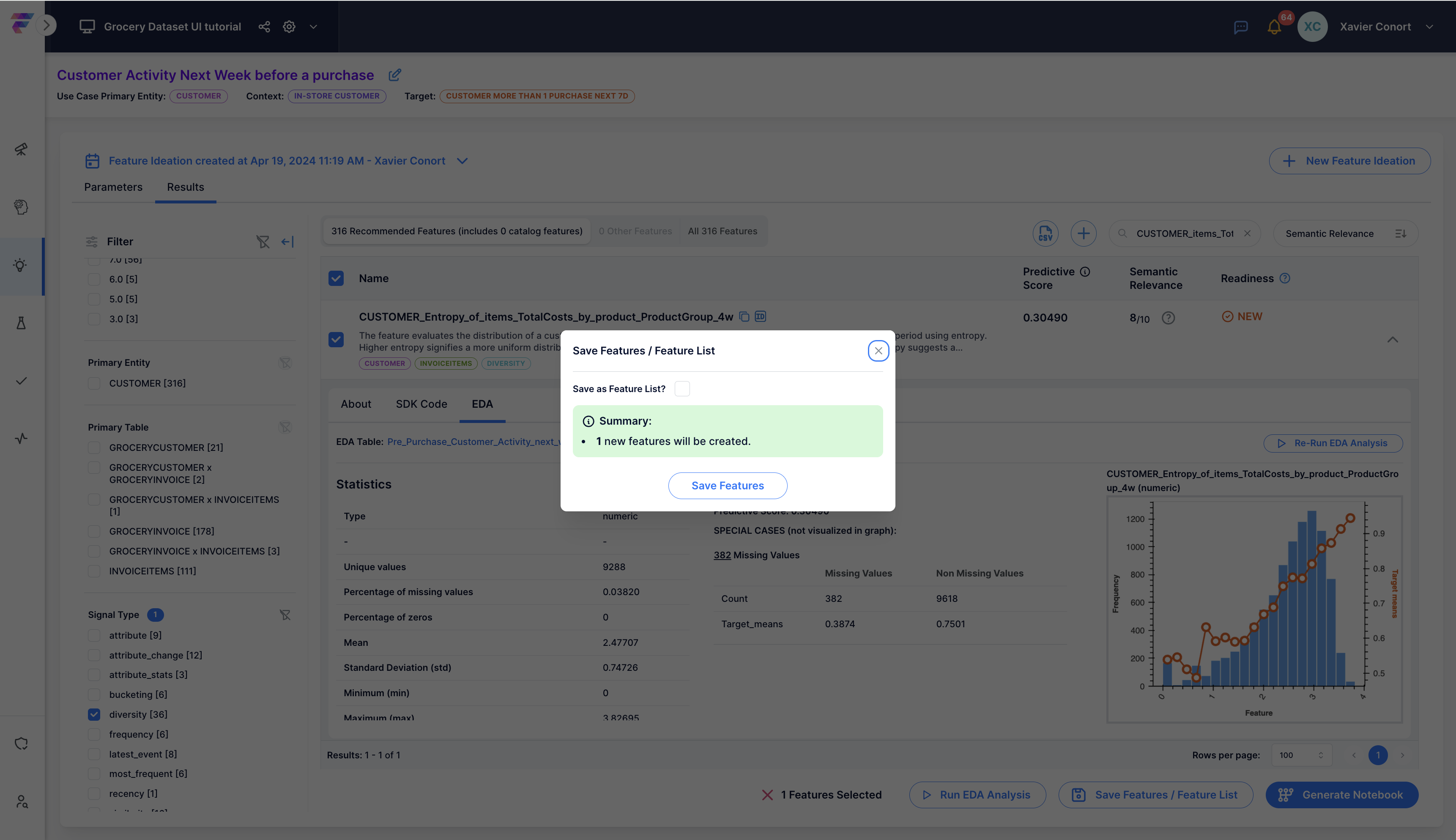Clear all filters icon beside Filter
The width and height of the screenshot is (1456, 840).
click(263, 242)
